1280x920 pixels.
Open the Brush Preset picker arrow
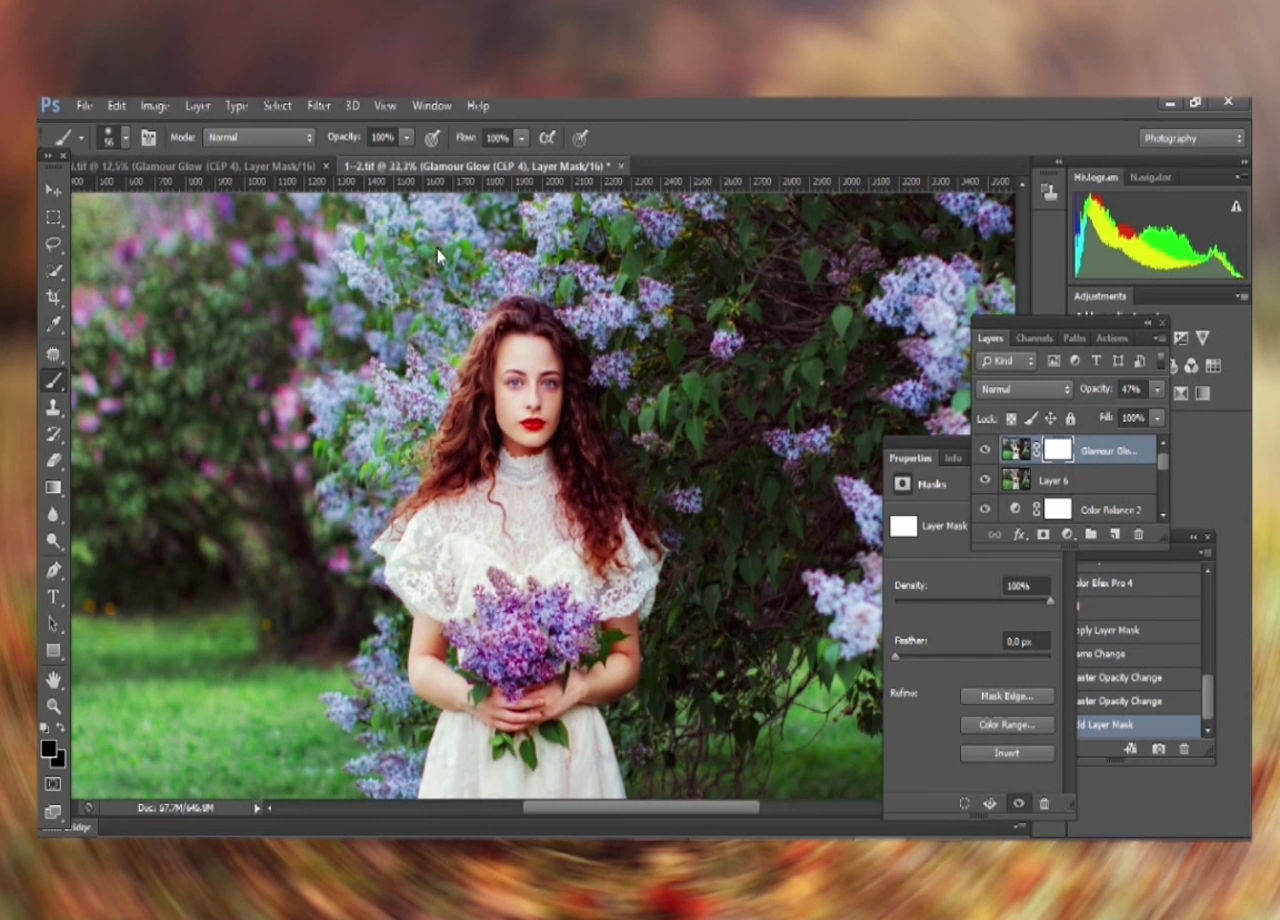coord(125,138)
